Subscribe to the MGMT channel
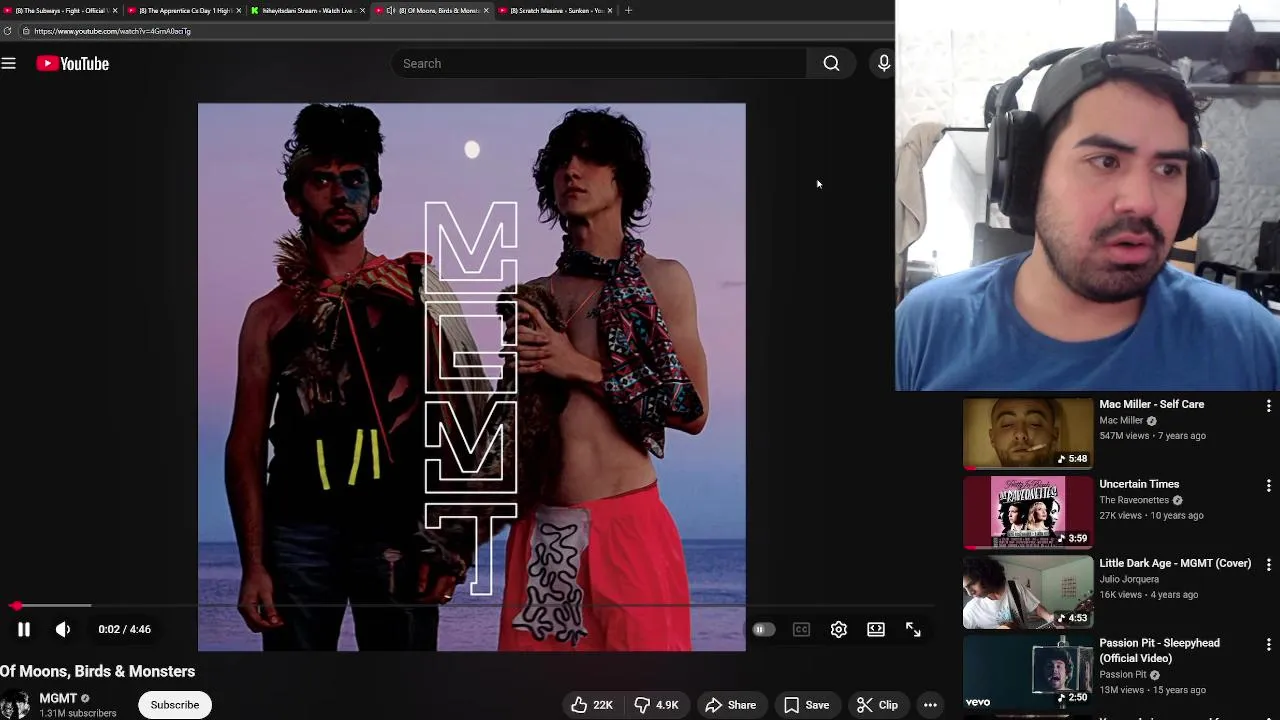1280x720 pixels. 175,705
